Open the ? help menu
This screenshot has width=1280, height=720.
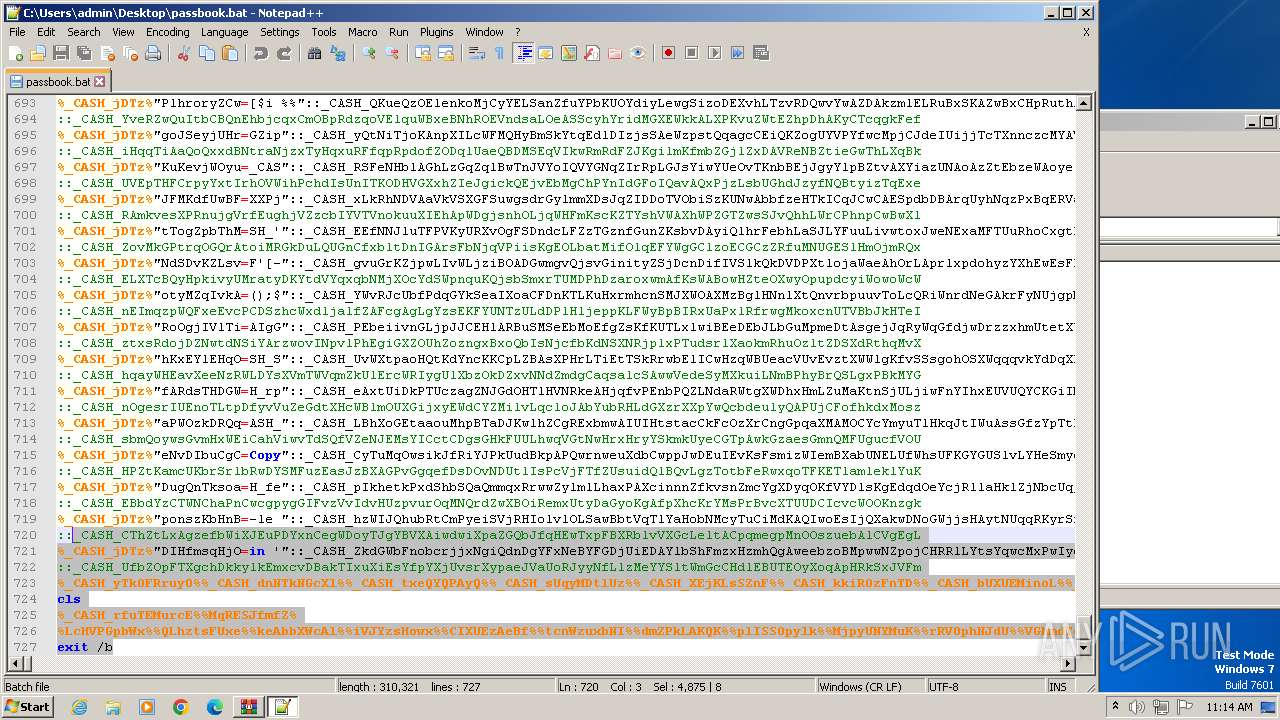(x=518, y=32)
